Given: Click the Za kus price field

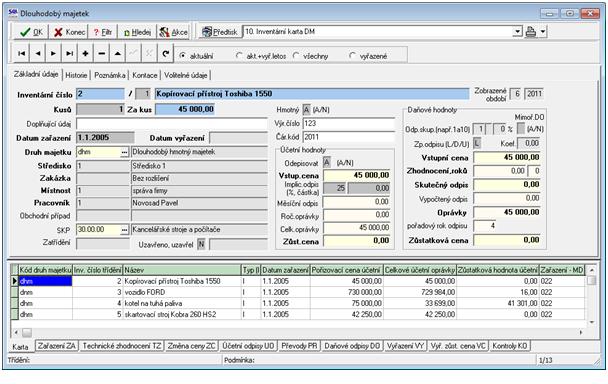Looking at the screenshot, I should 185,109.
